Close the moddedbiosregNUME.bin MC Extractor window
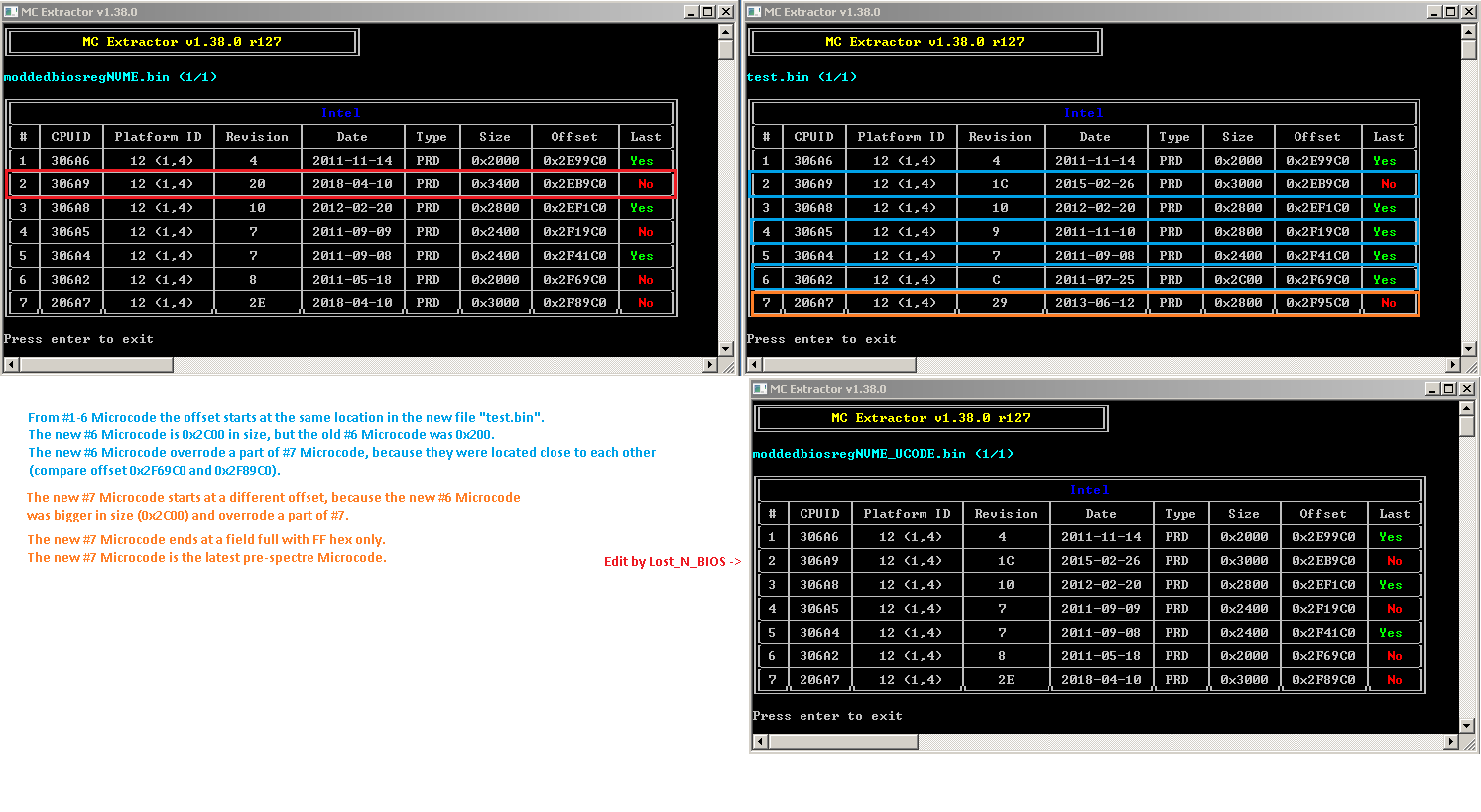 [725, 12]
